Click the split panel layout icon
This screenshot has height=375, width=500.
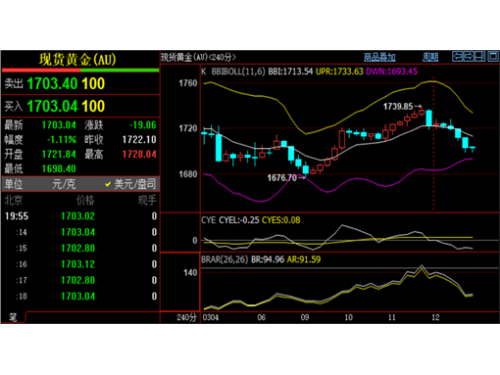pos(480,56)
